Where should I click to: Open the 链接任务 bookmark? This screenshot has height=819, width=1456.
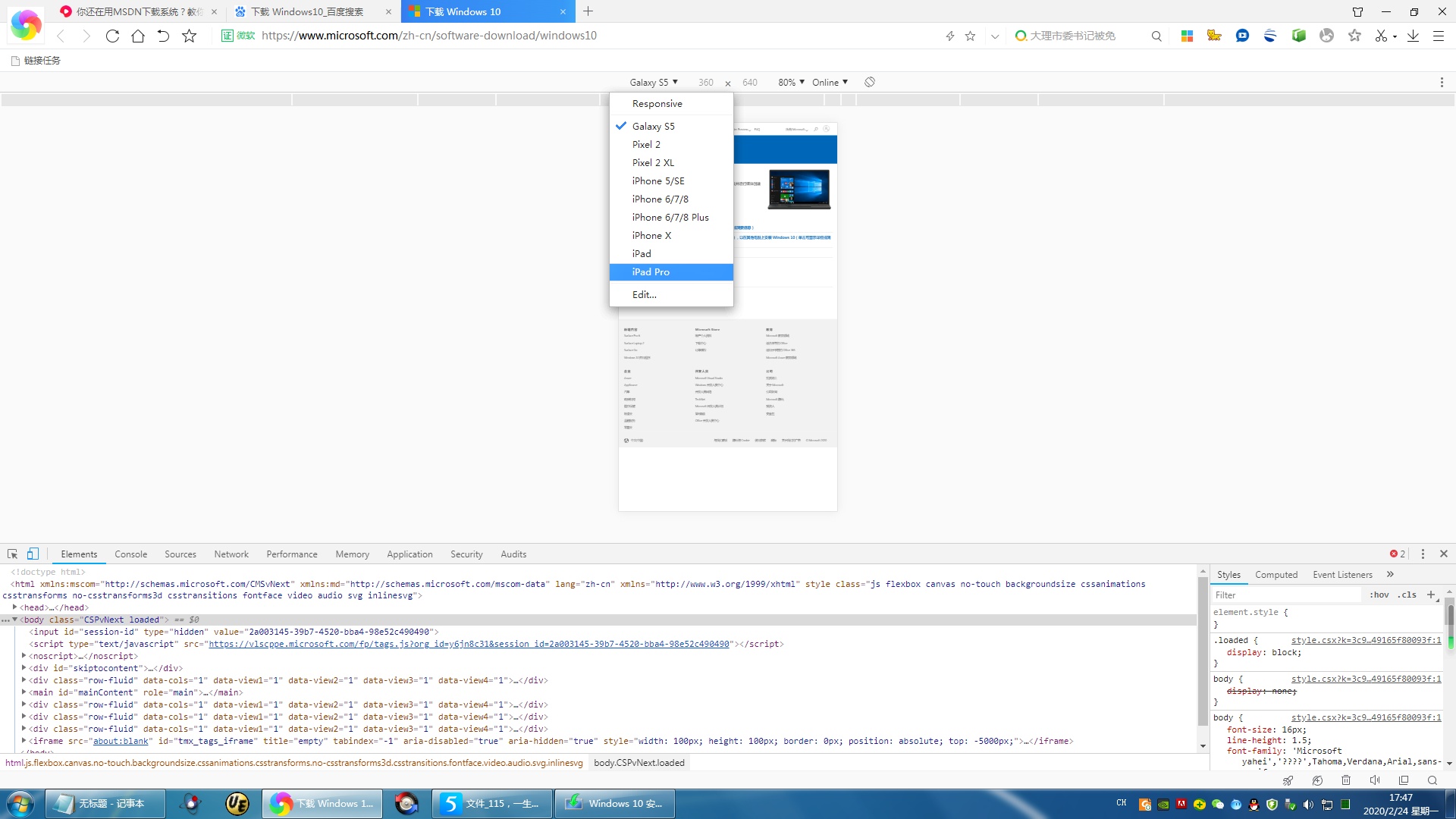(36, 61)
